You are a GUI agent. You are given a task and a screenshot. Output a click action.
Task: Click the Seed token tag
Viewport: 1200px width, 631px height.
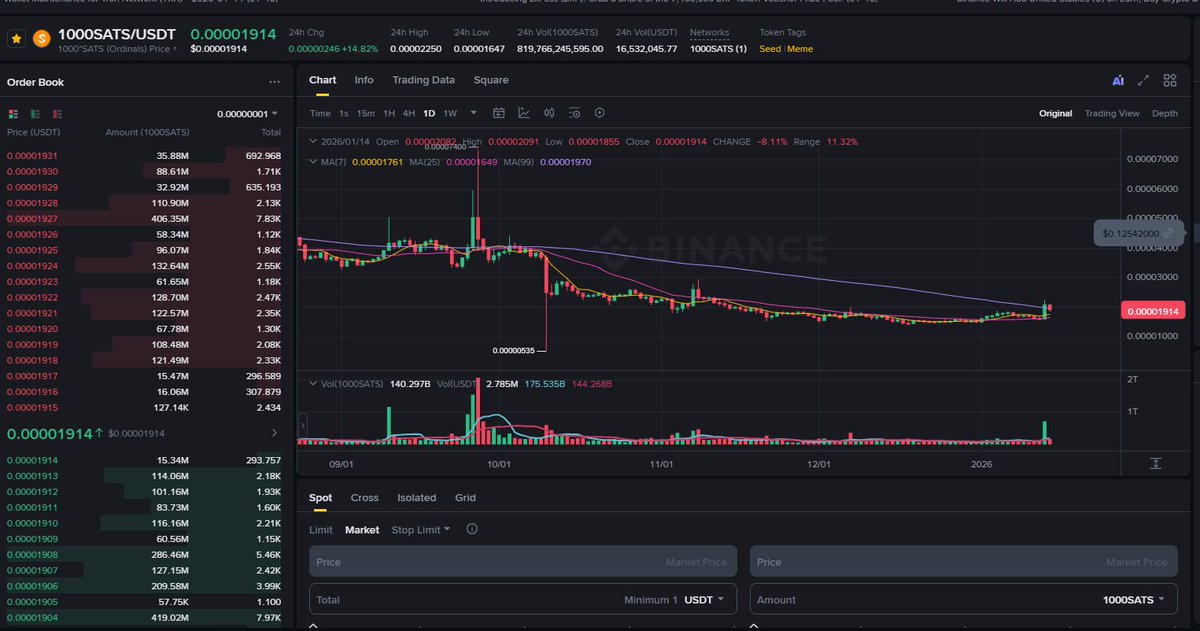point(770,48)
